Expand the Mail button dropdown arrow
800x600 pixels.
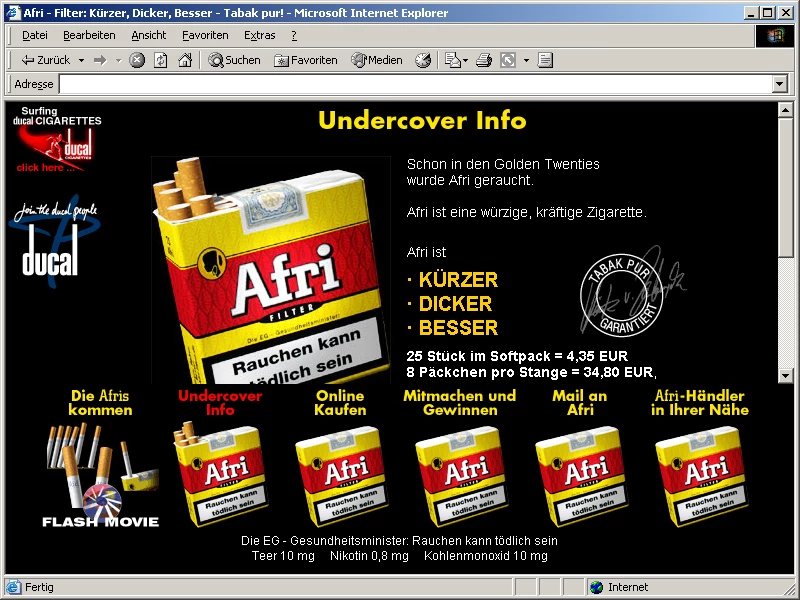pyautogui.click(x=465, y=60)
